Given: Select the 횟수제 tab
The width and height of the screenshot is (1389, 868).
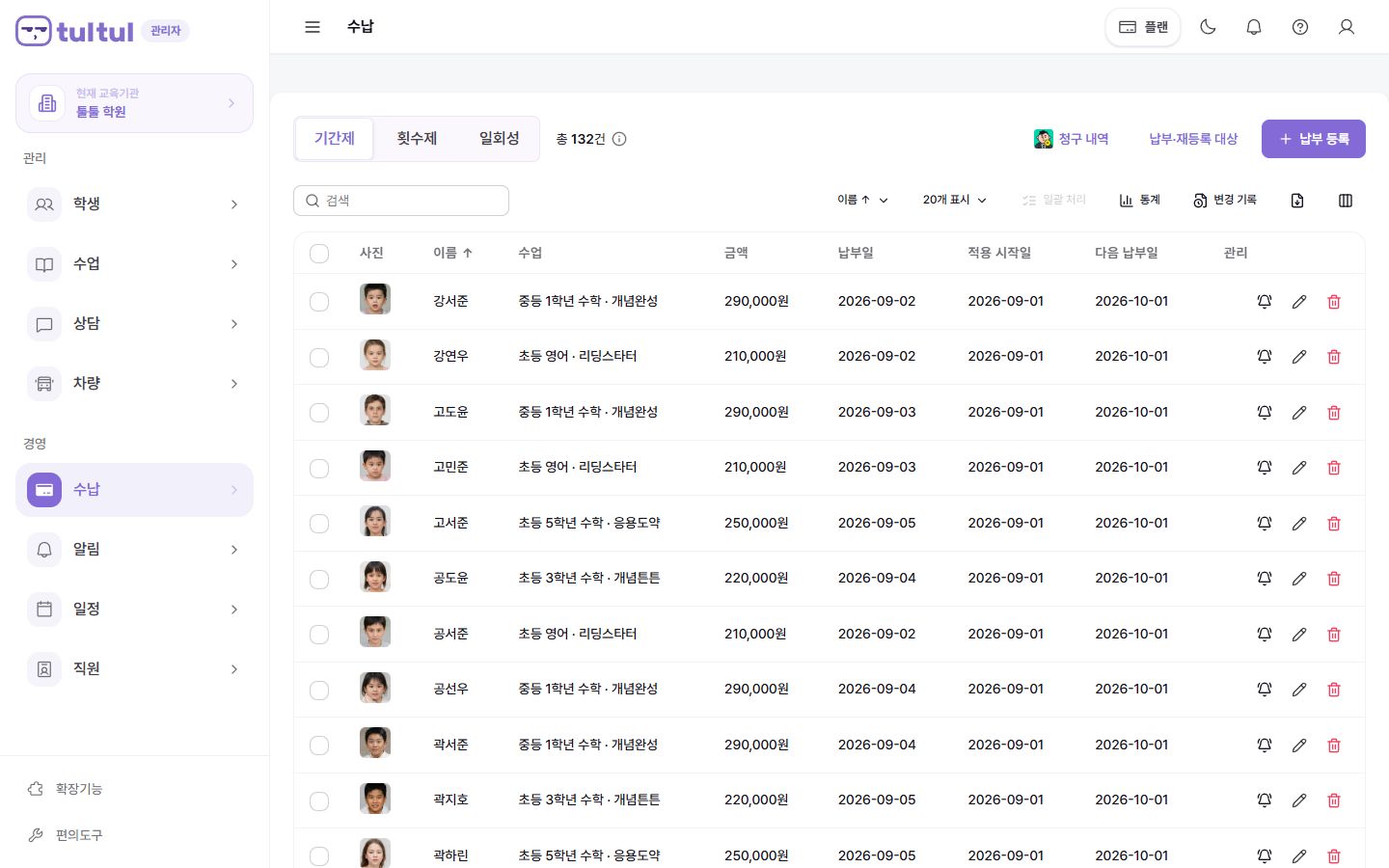Looking at the screenshot, I should tap(417, 139).
